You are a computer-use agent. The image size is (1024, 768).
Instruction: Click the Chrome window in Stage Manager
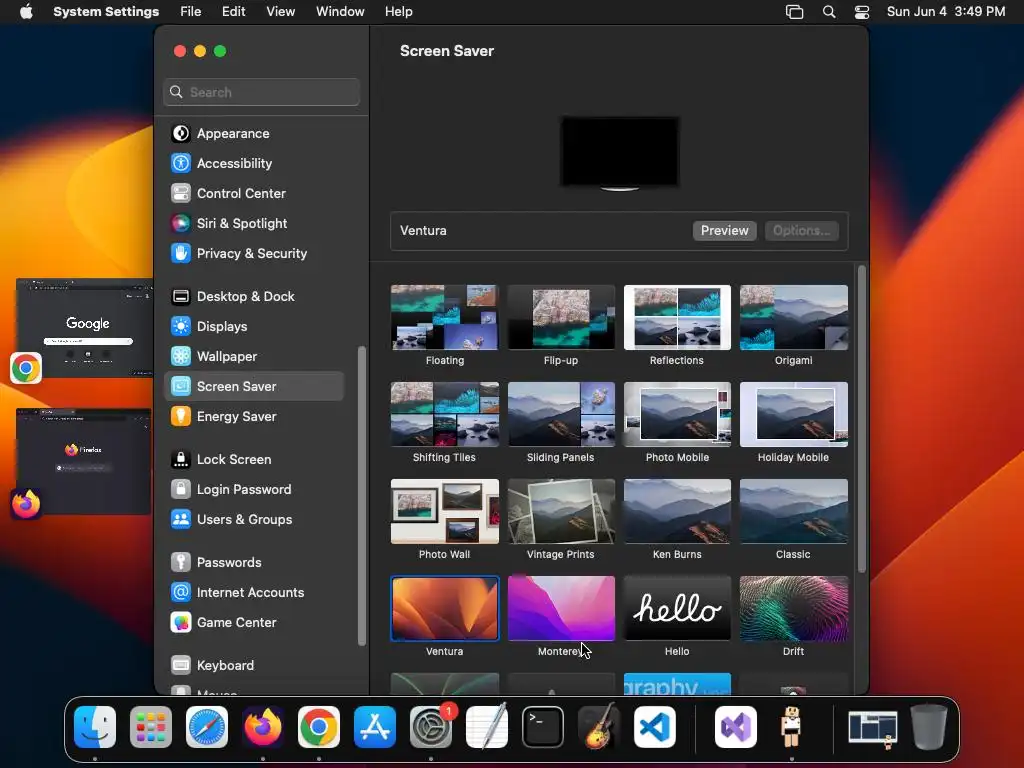pyautogui.click(x=84, y=328)
